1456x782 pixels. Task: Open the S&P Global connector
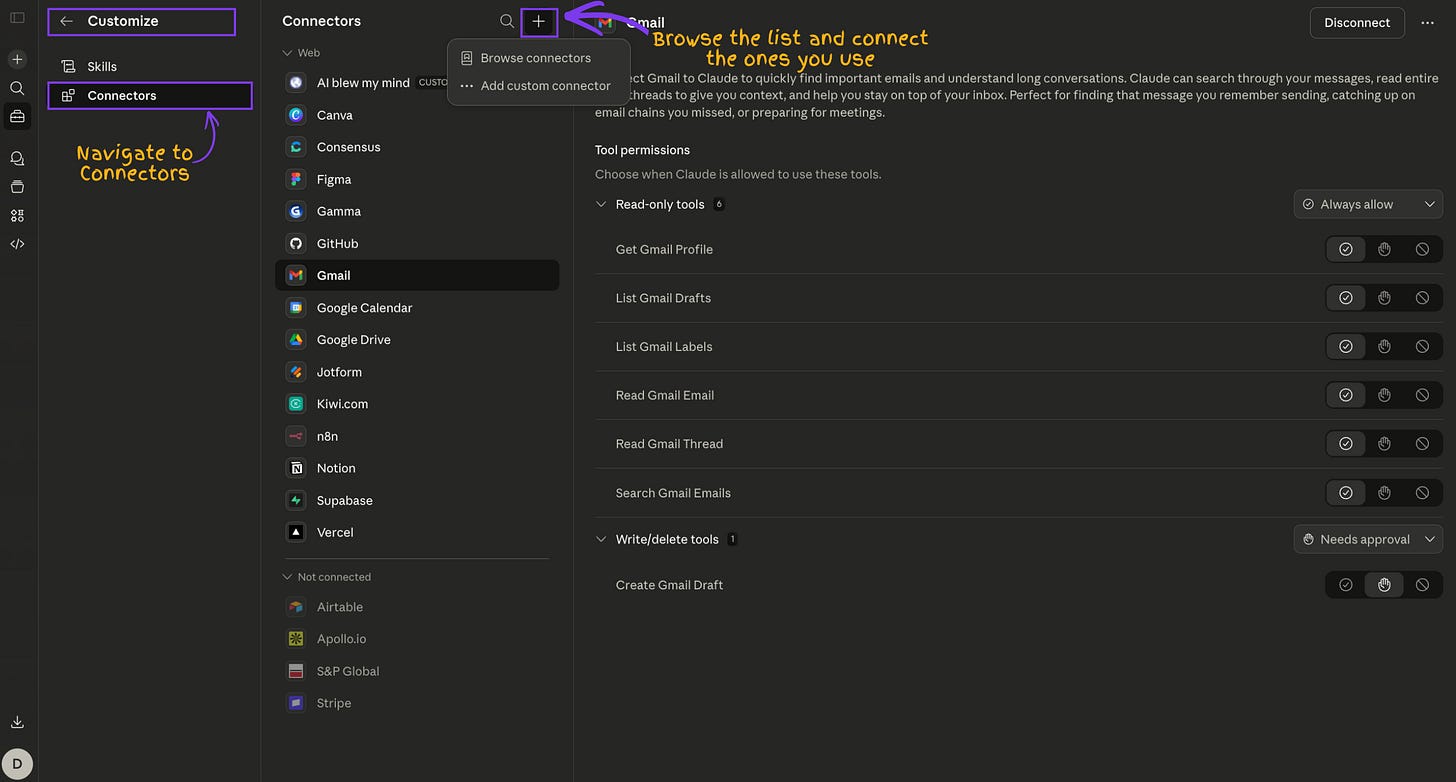tap(417, 671)
